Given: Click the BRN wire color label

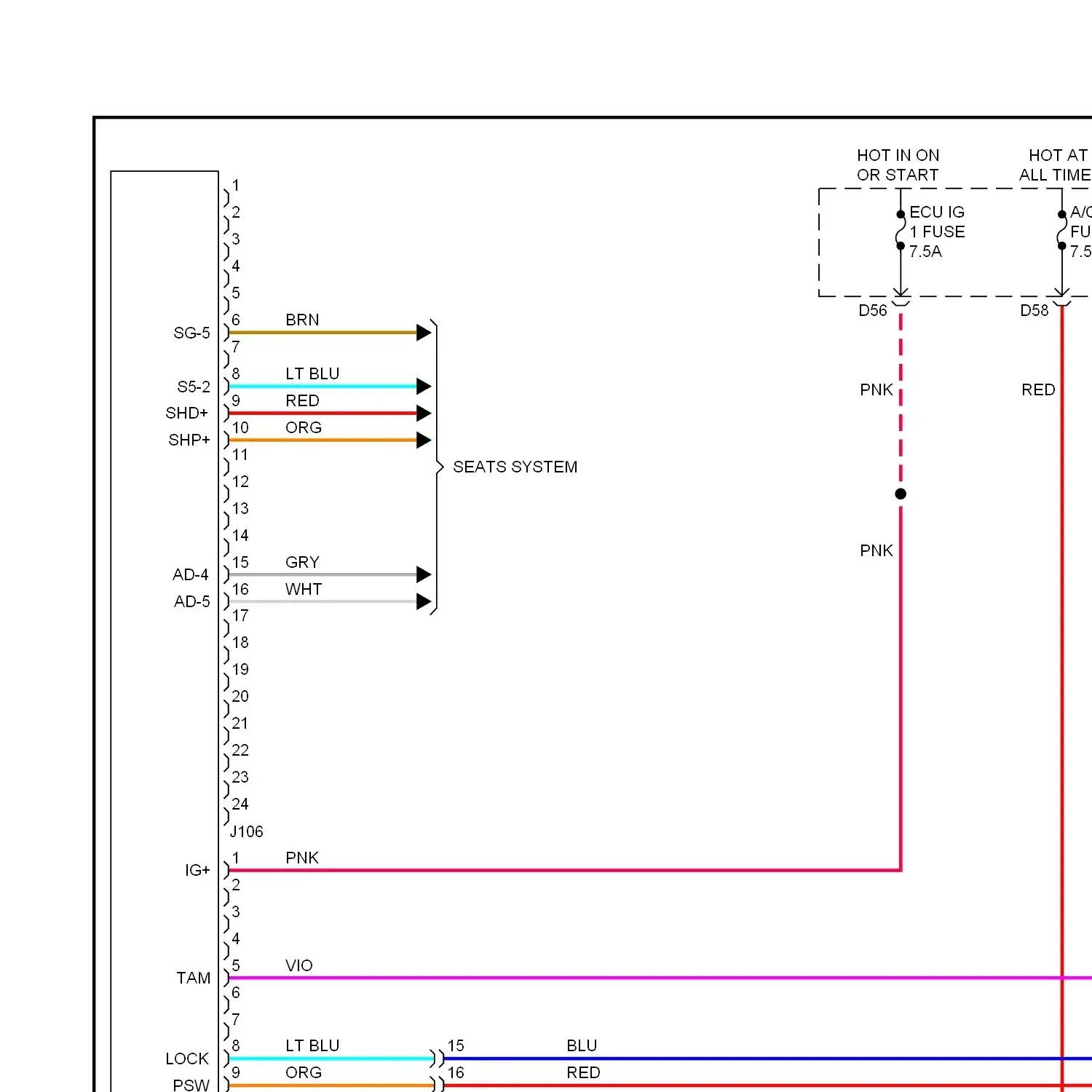Looking at the screenshot, I should [x=302, y=320].
